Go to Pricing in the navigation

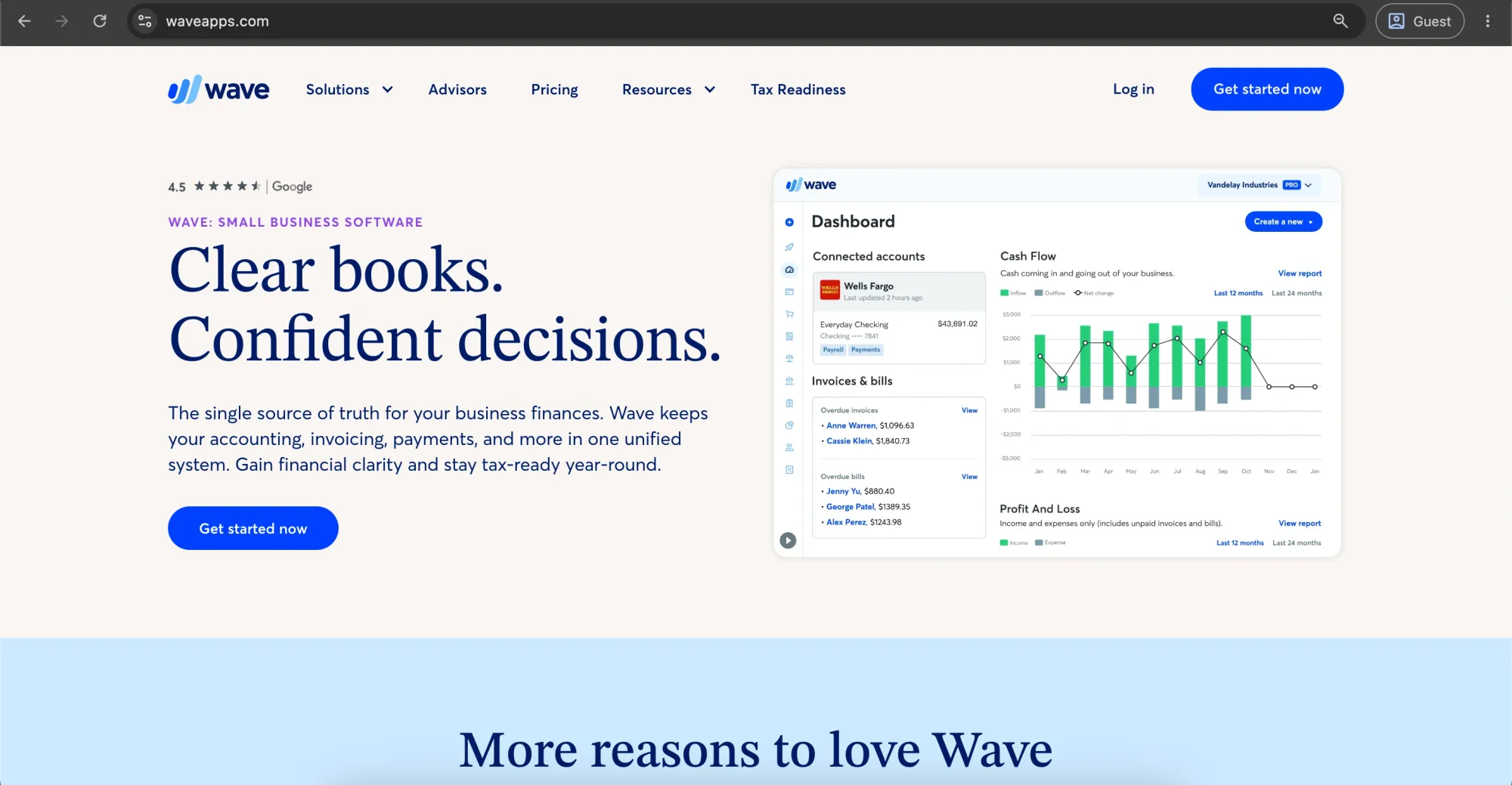(554, 89)
